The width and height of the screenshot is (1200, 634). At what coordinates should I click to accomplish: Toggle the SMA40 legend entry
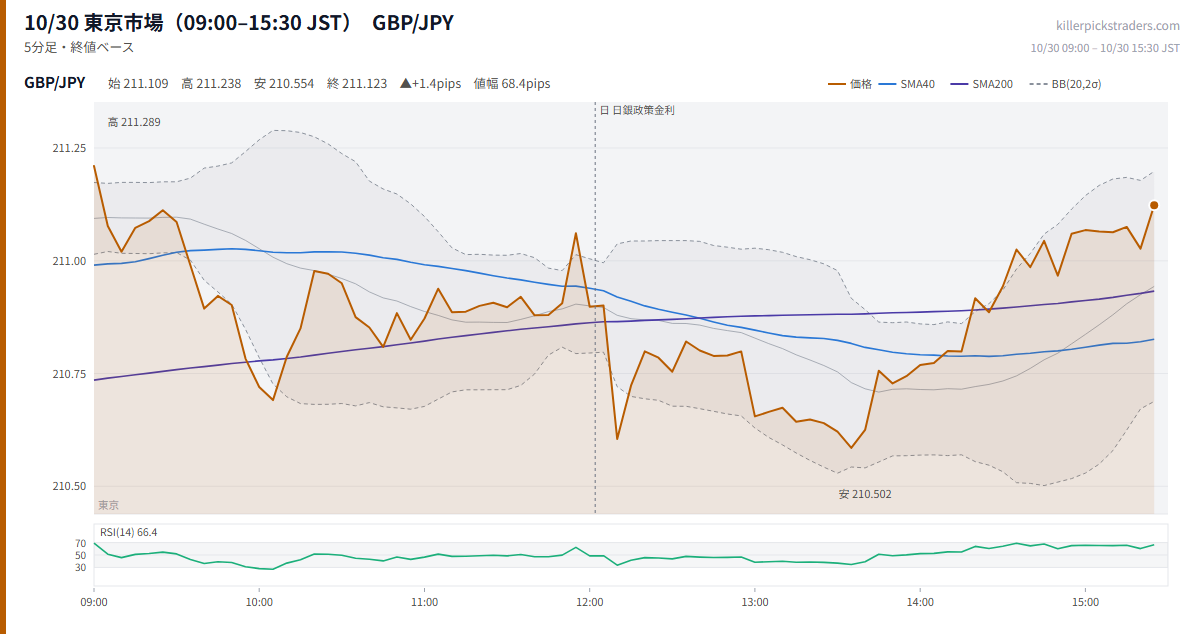[907, 84]
